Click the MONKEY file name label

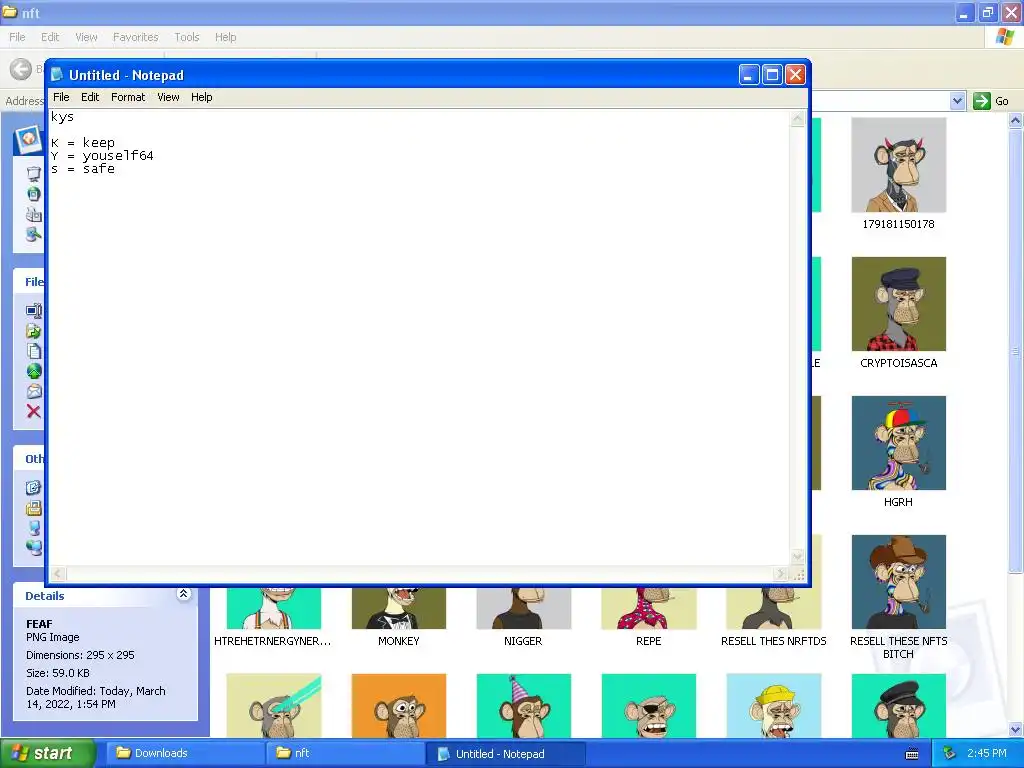pyautogui.click(x=398, y=641)
